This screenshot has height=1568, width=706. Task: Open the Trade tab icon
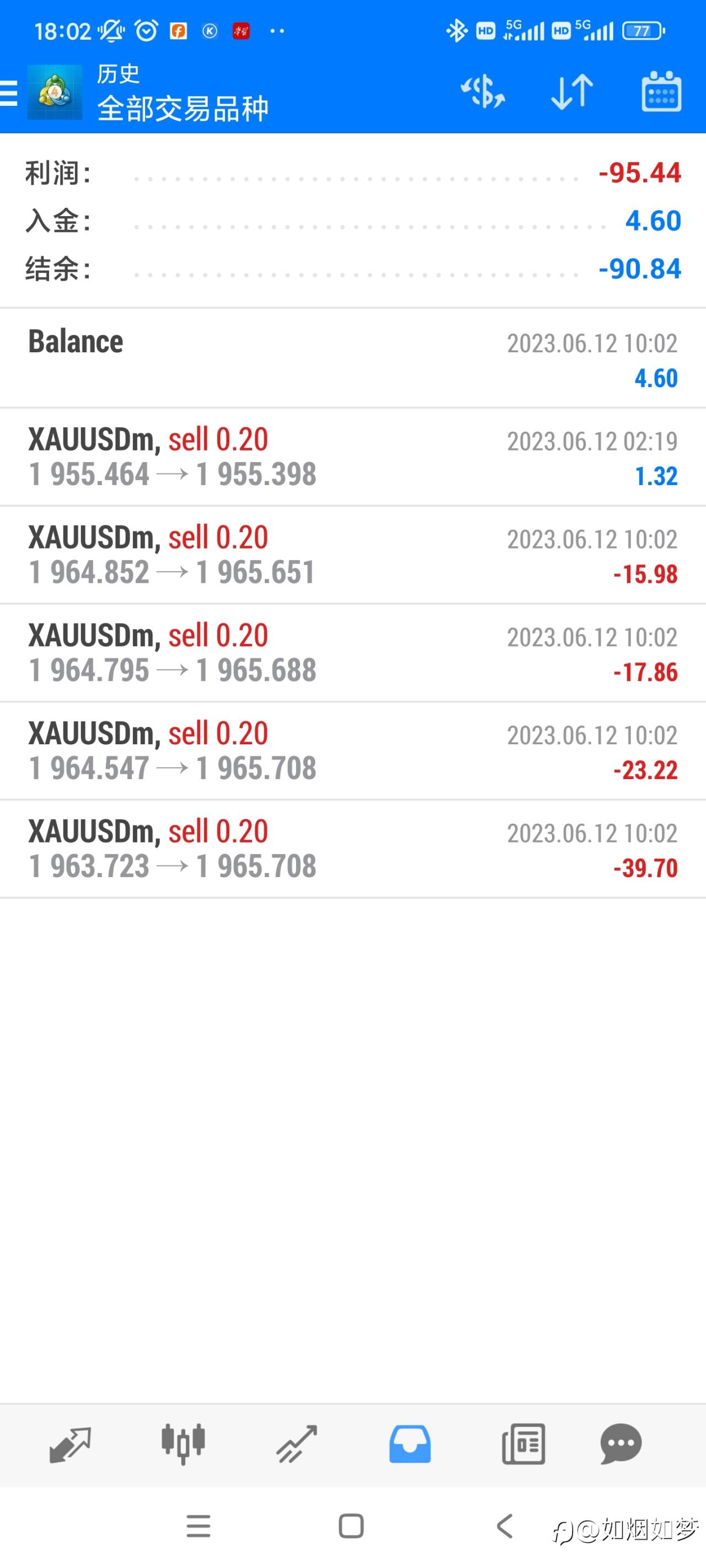point(296,1443)
